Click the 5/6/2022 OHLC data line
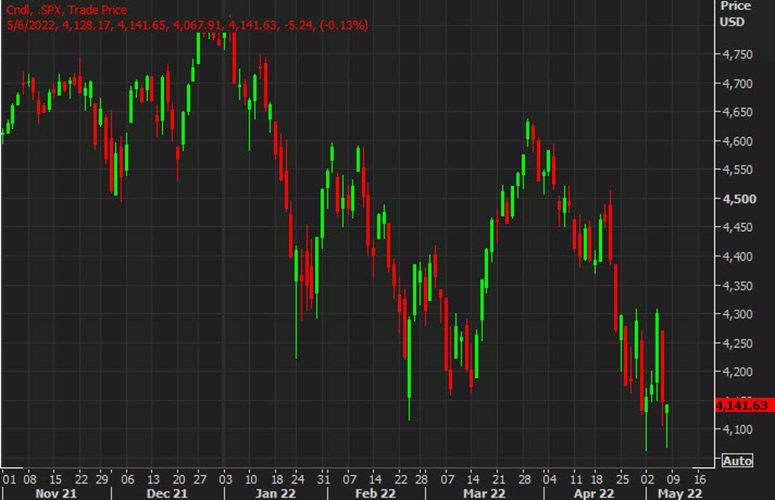Viewport: 775px width, 500px height. (187, 25)
